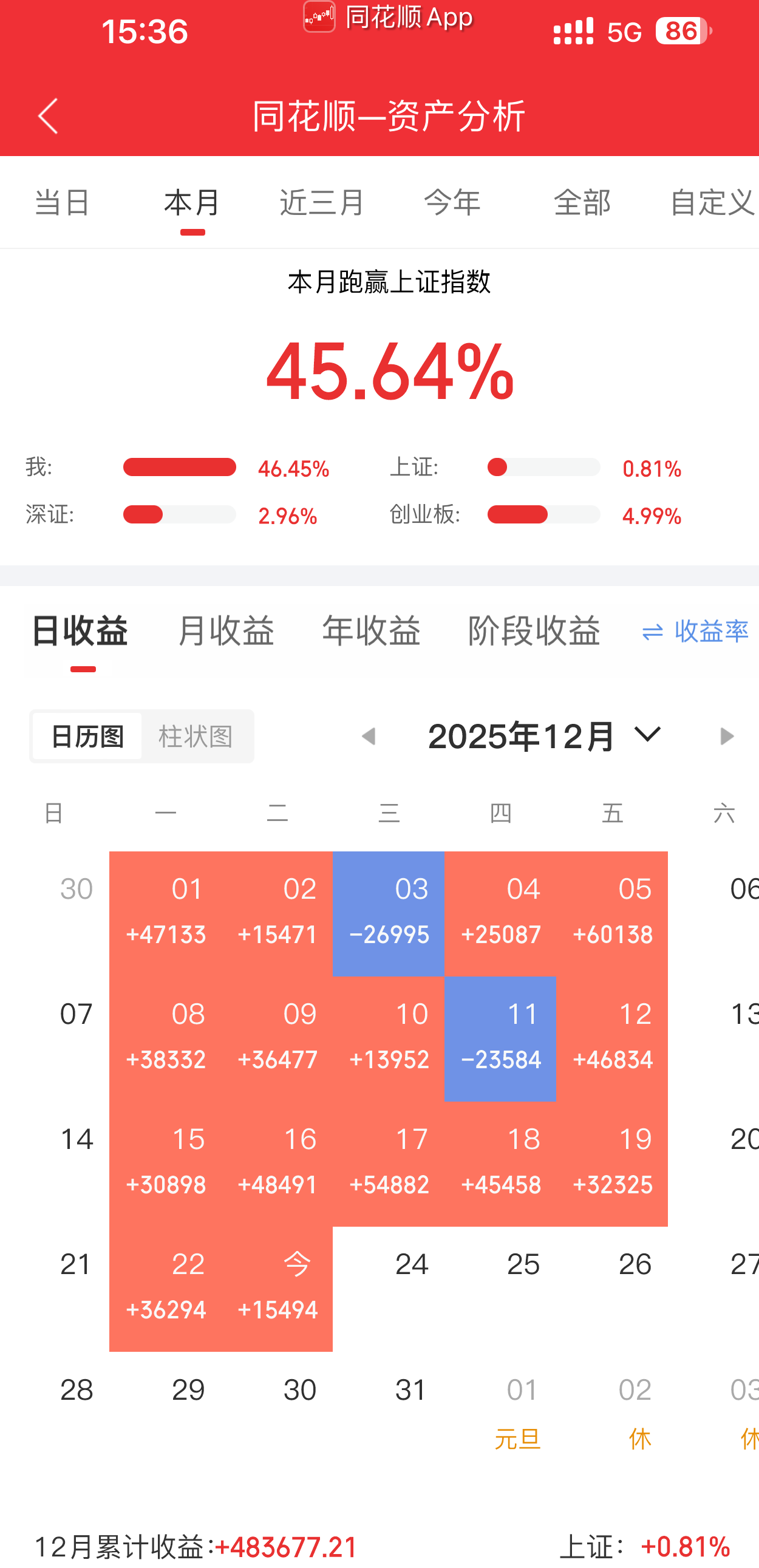Select calendar day 10 with +13952
The image size is (759, 1568).
389,1038
